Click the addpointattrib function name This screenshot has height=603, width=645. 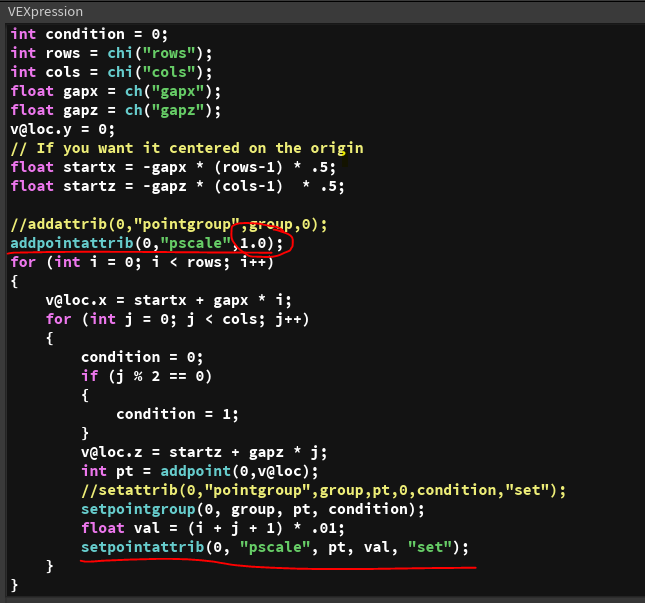(71, 243)
